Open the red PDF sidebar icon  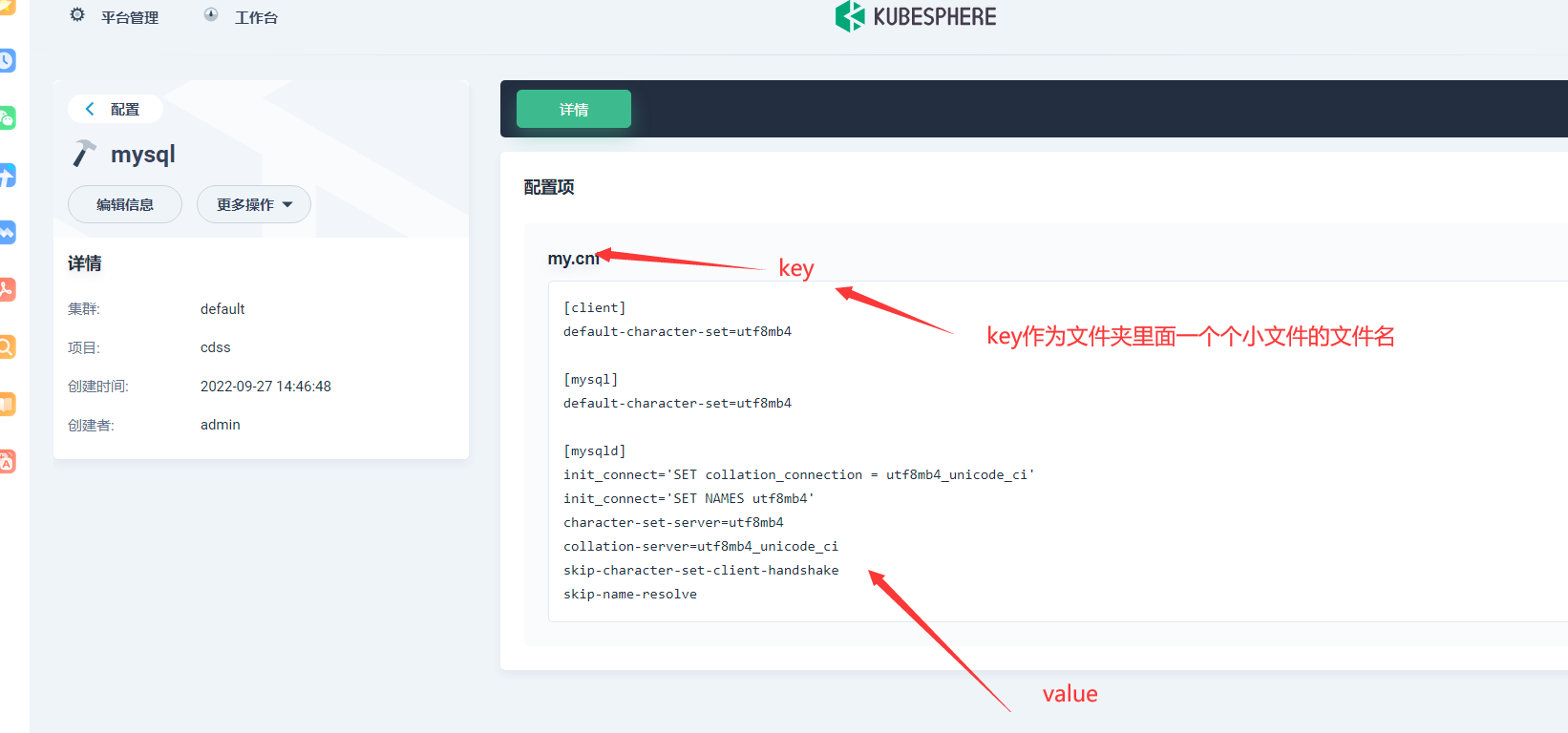coord(7,290)
